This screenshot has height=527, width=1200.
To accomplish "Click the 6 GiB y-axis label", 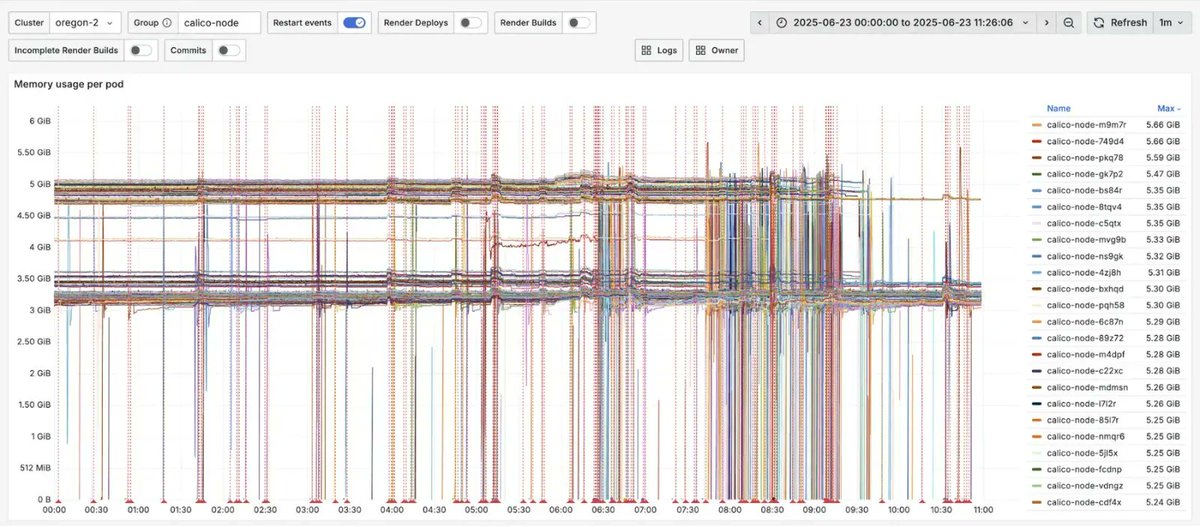I will click(39, 121).
